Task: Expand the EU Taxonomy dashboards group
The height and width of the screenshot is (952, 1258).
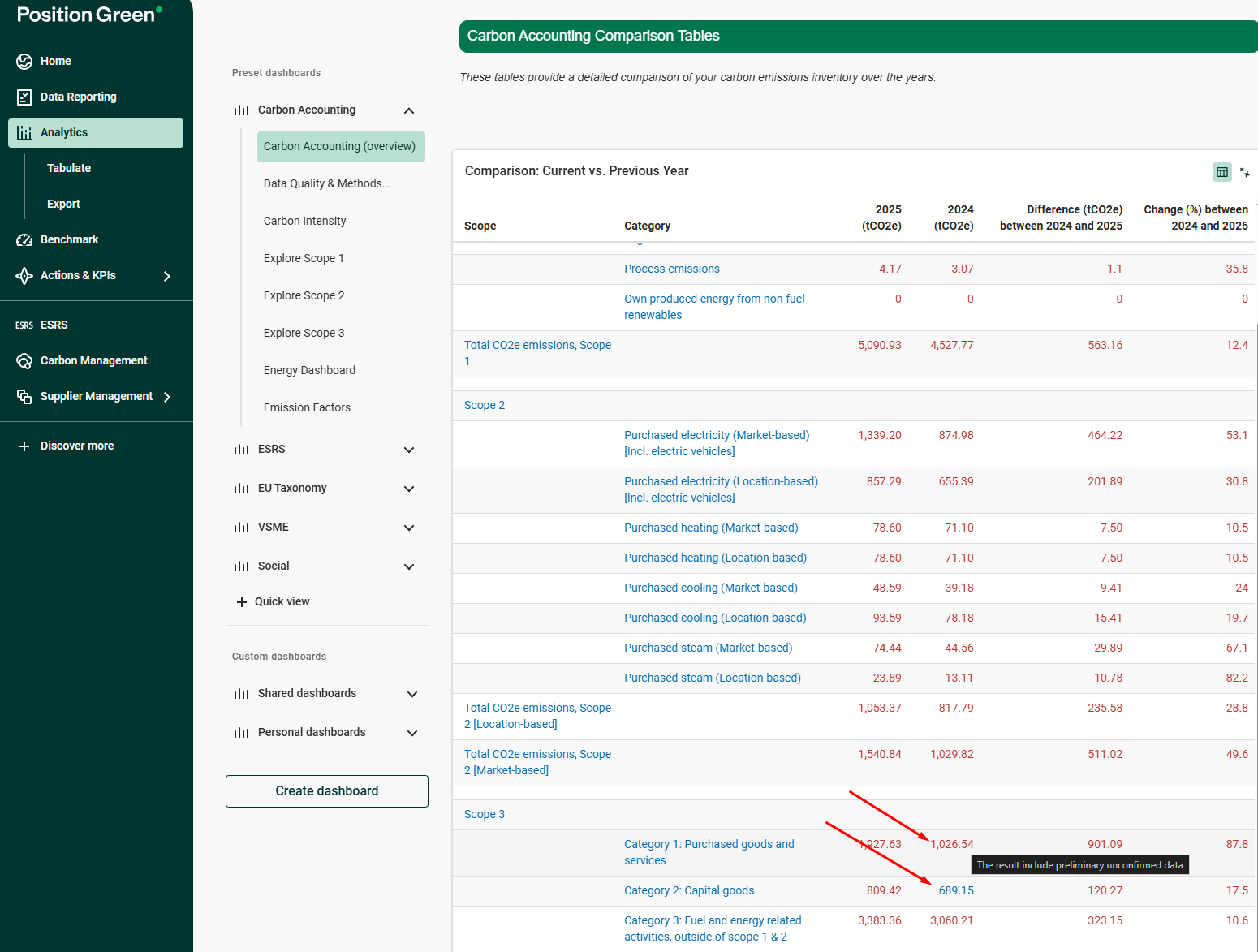Action: 409,489
